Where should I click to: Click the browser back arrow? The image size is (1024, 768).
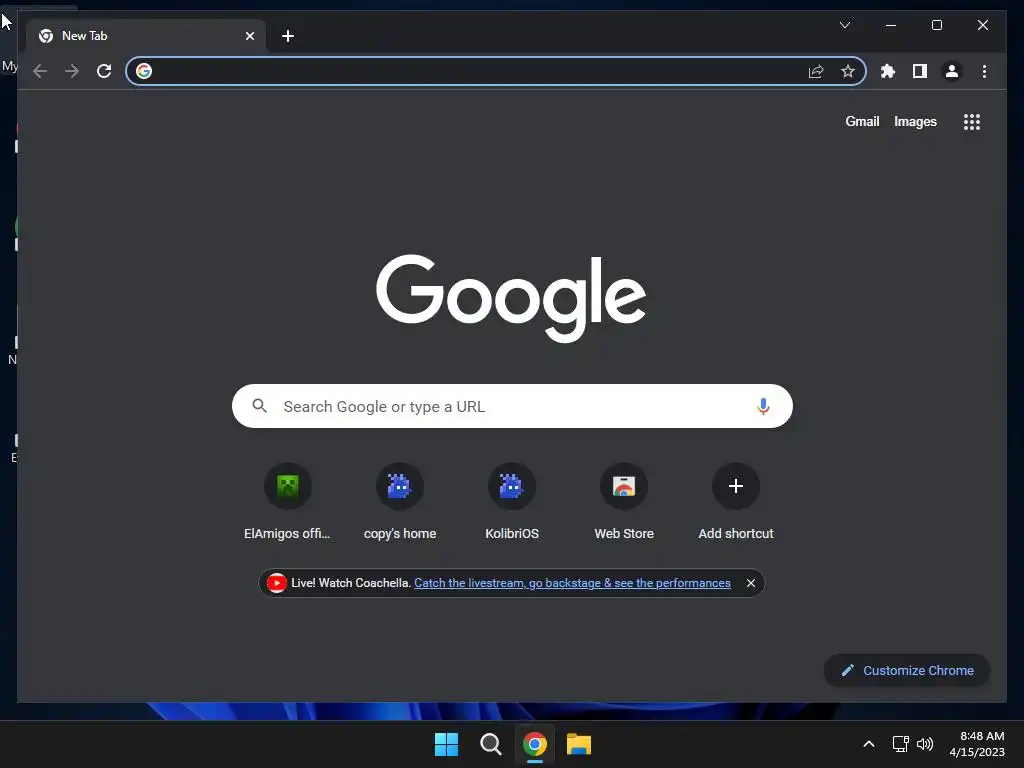click(x=40, y=71)
